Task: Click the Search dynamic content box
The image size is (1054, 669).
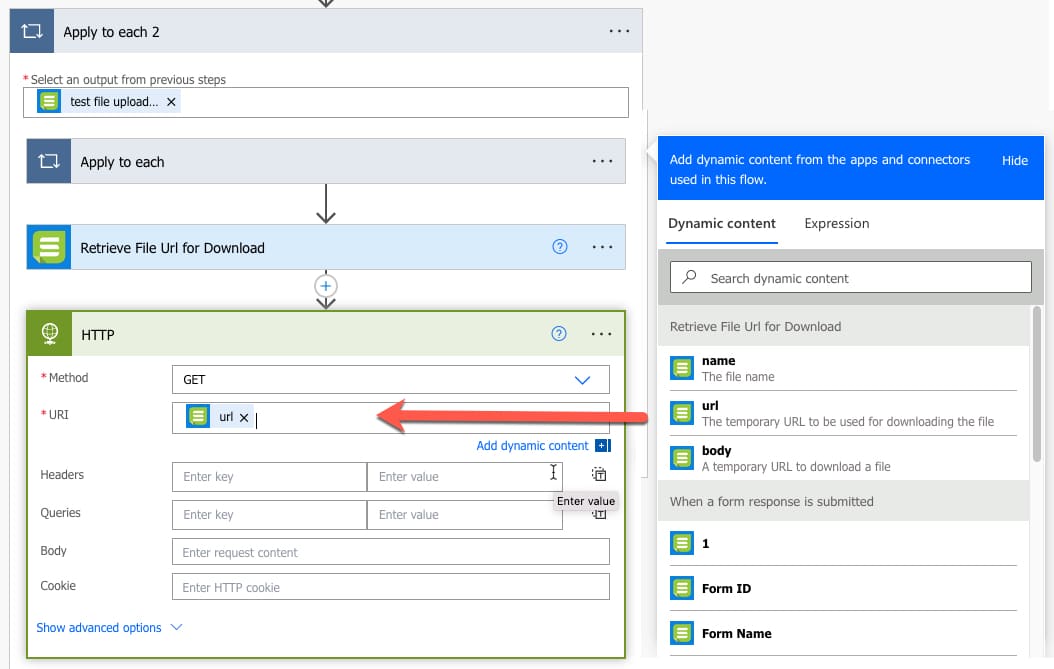Action: click(x=850, y=278)
